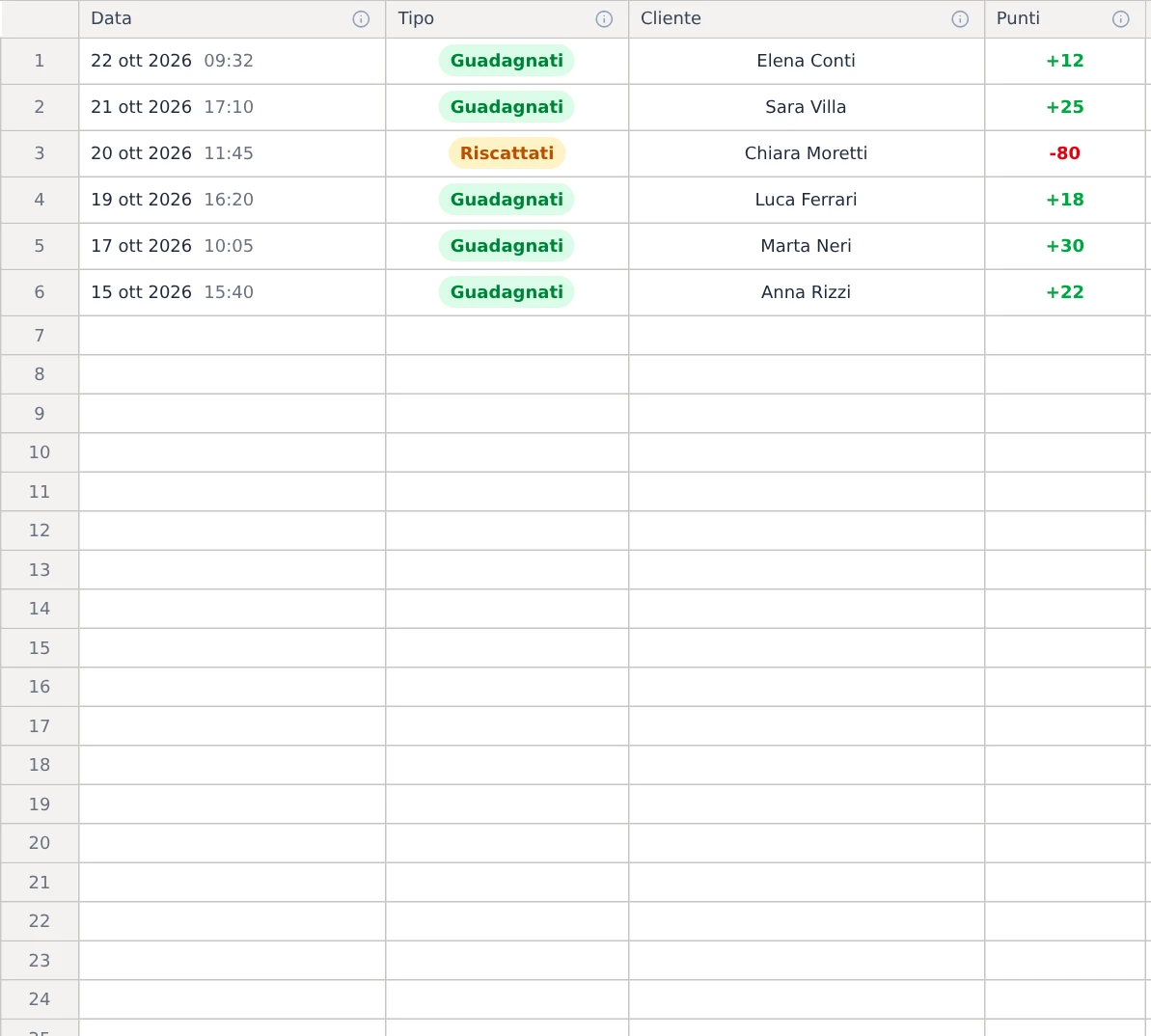Select the +12 points value
Screen dimensions: 1151x1036
tap(1064, 61)
